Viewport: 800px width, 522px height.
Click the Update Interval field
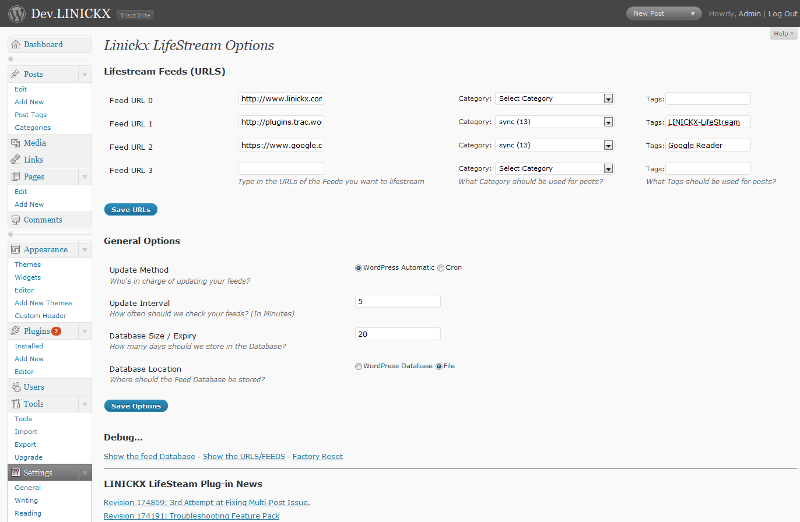pyautogui.click(x=398, y=302)
